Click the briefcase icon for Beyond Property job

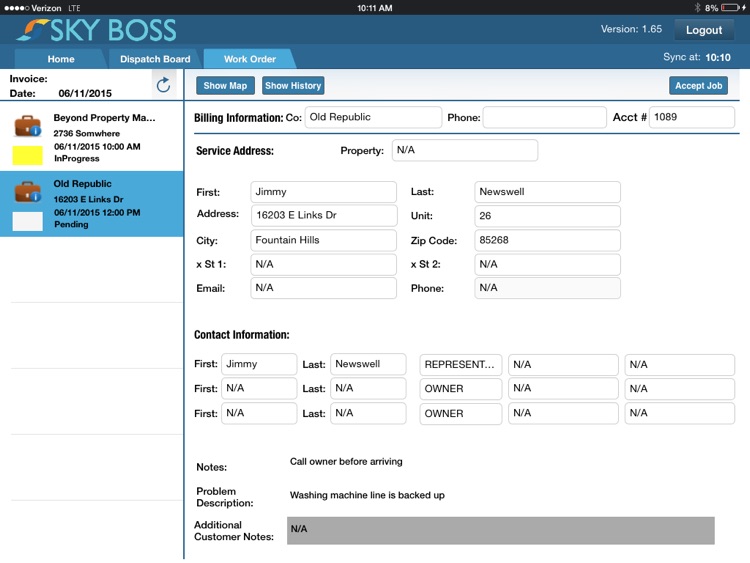pos(27,125)
